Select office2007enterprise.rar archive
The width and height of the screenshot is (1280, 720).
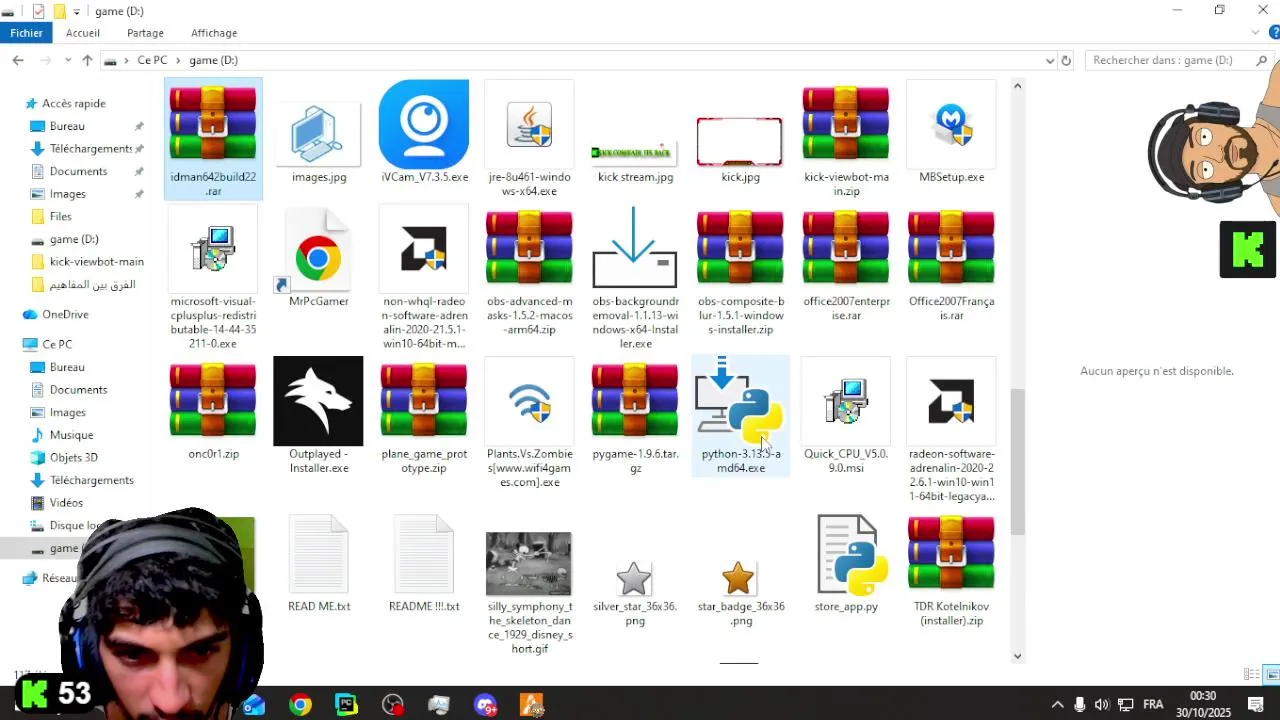[x=846, y=264]
